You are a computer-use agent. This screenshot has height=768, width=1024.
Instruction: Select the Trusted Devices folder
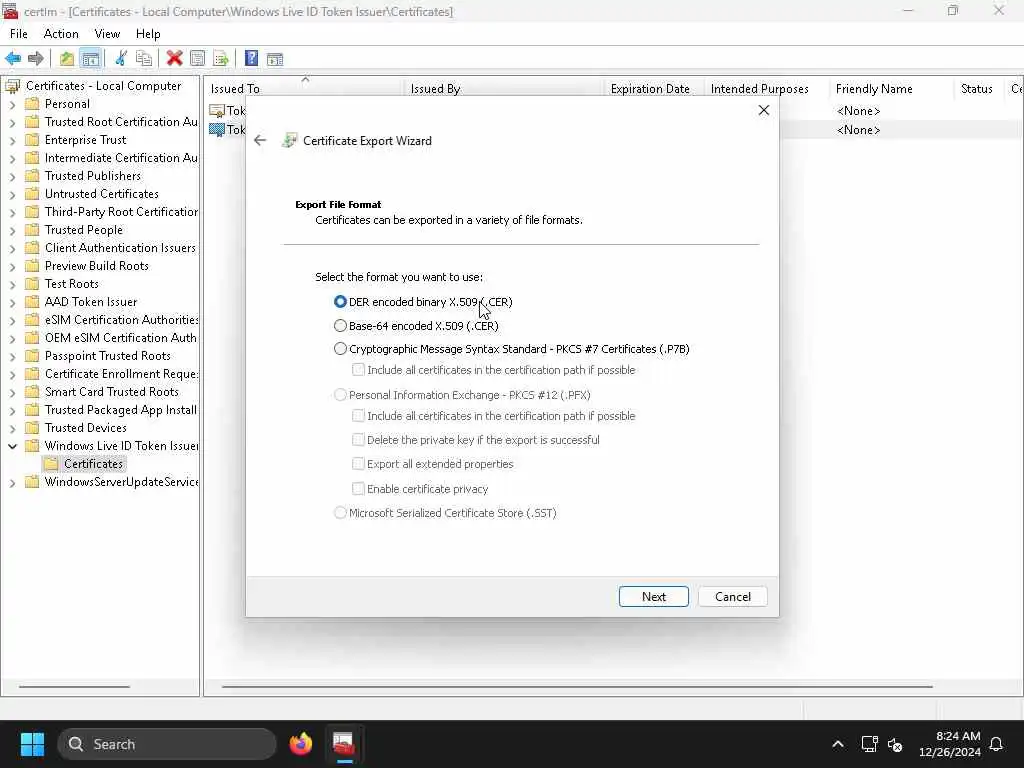86,428
